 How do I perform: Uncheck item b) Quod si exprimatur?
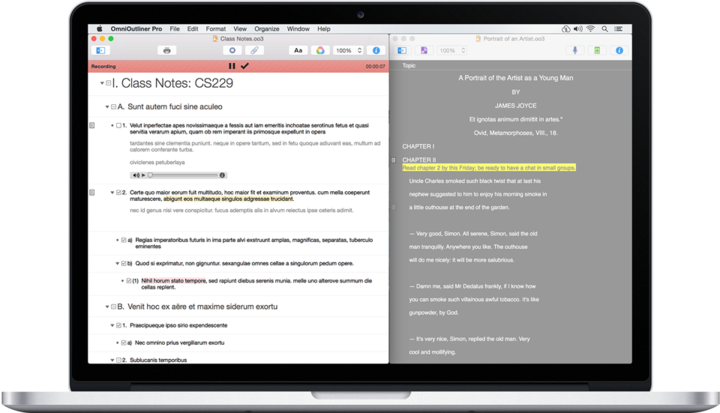[124, 264]
